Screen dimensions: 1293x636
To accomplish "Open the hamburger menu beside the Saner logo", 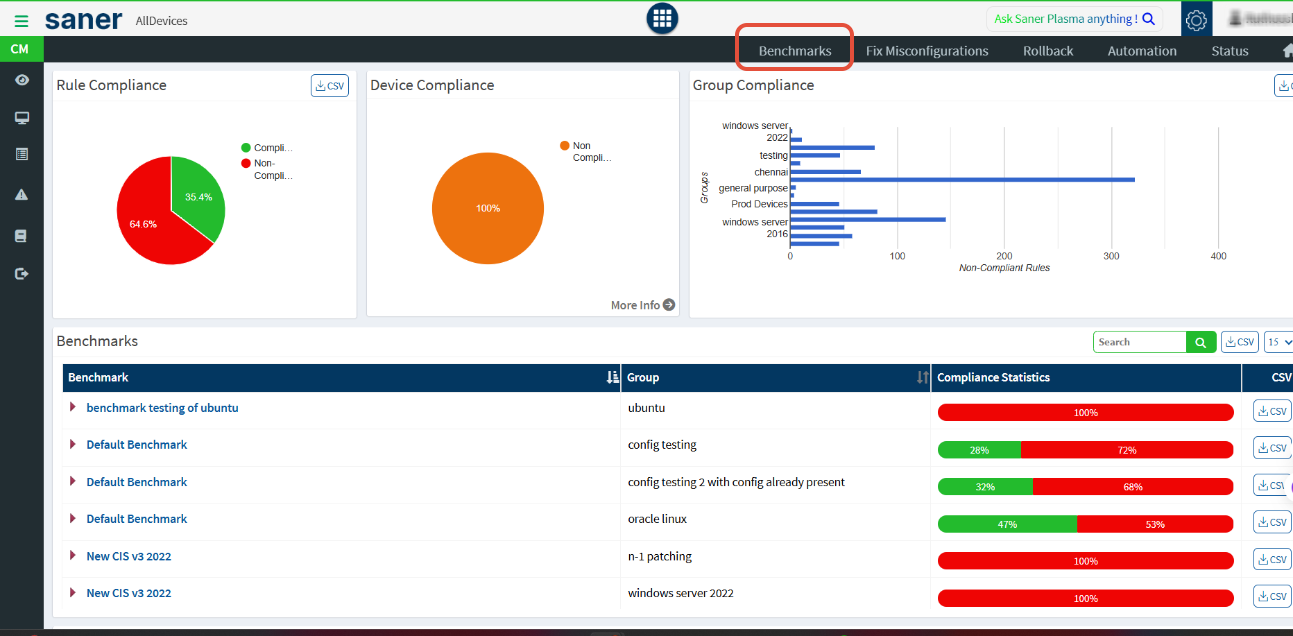I will pyautogui.click(x=21, y=20).
